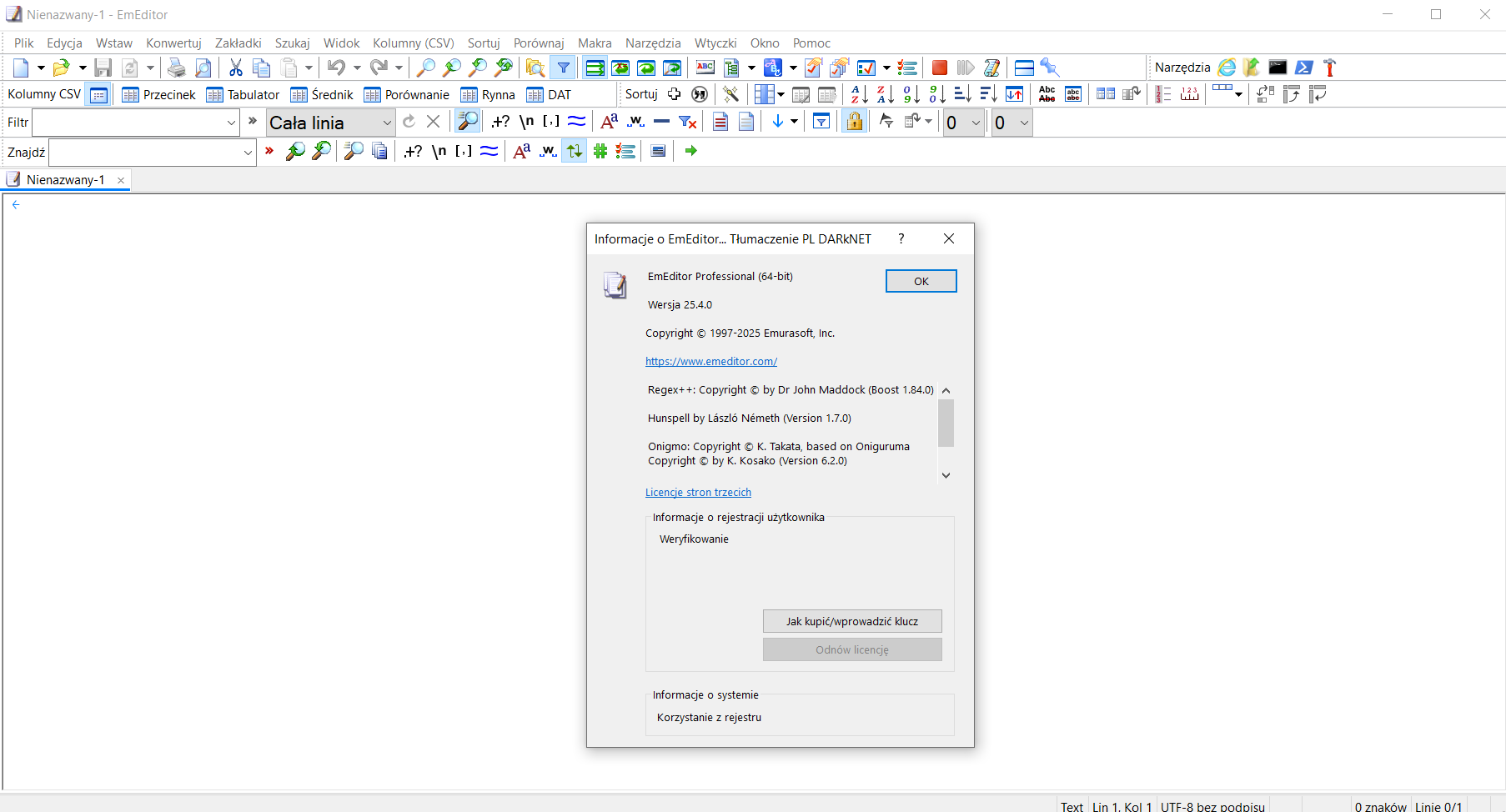Screen dimensions: 1506x812
Task: Toggle regular expressions (.+?) in Filter toolbar
Action: tap(500, 123)
